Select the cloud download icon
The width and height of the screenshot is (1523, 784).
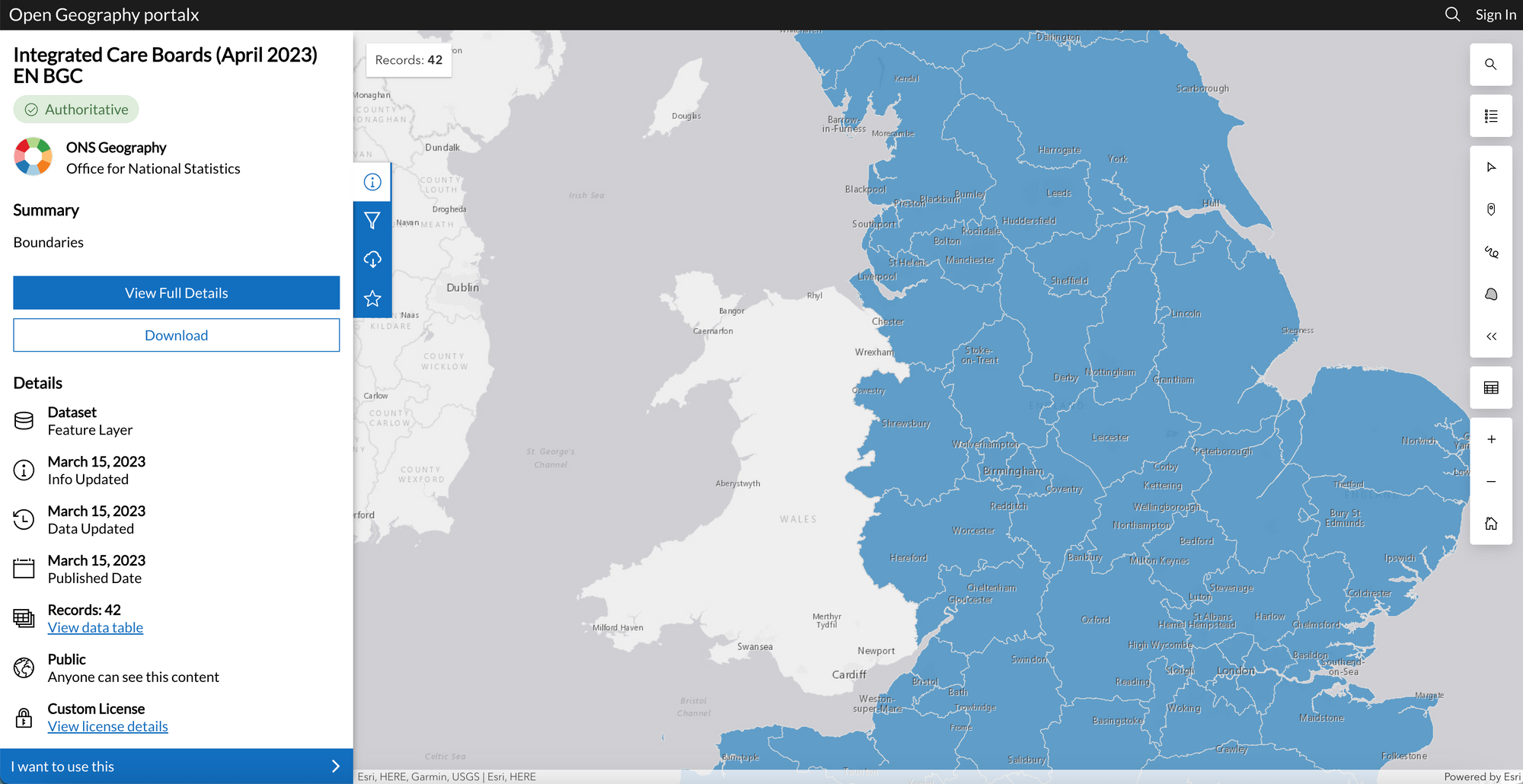[372, 259]
